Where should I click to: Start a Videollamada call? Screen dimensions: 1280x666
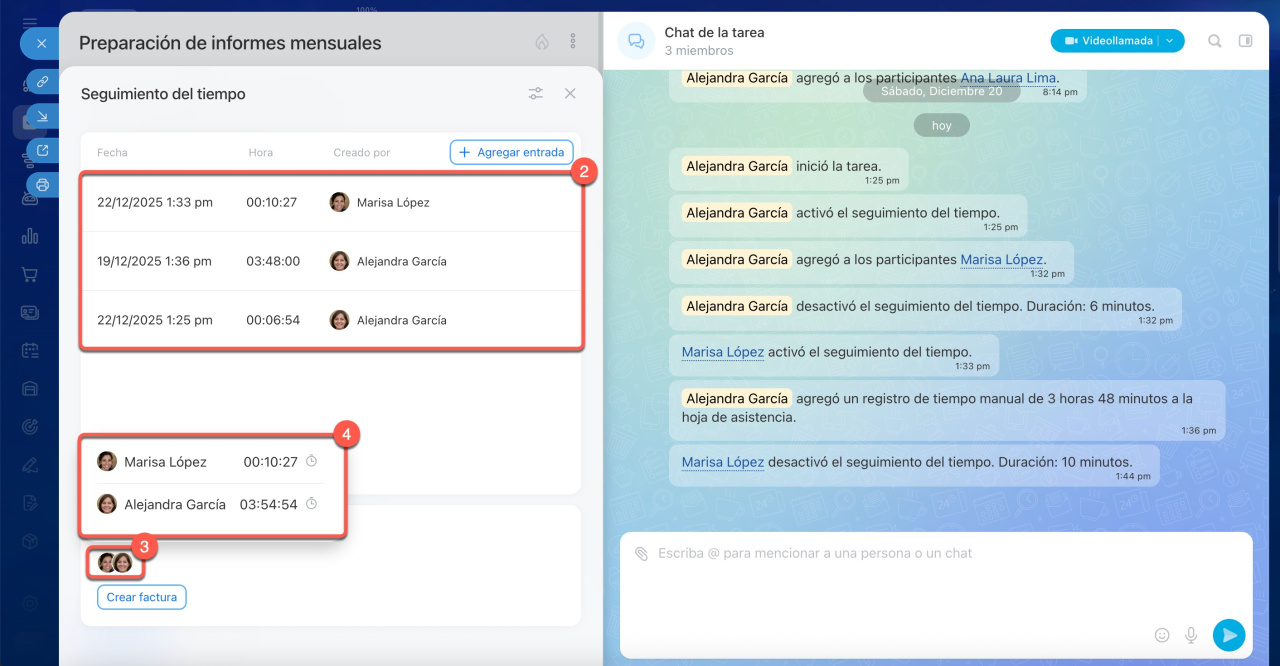(x=1106, y=41)
